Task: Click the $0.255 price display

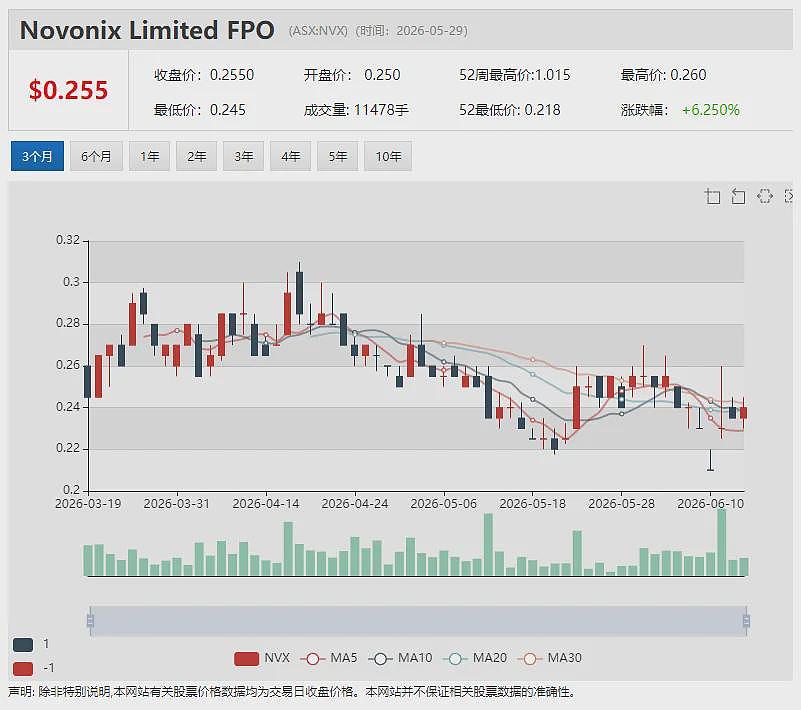Action: pos(68,90)
